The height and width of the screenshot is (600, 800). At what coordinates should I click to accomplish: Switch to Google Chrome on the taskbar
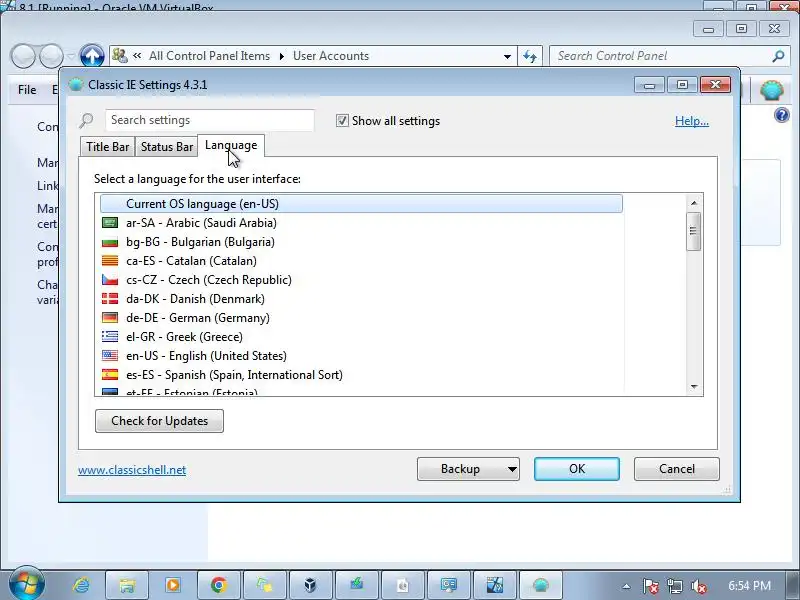219,585
